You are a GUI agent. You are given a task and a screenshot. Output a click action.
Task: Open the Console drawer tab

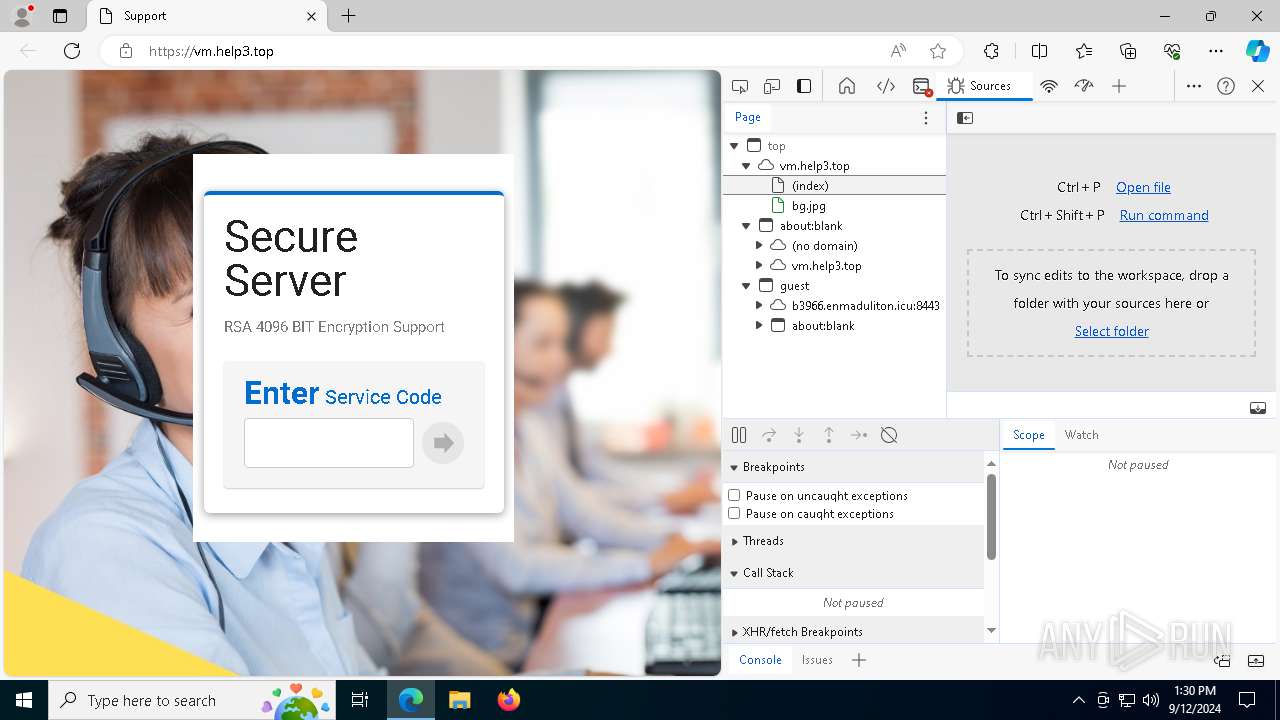760,660
